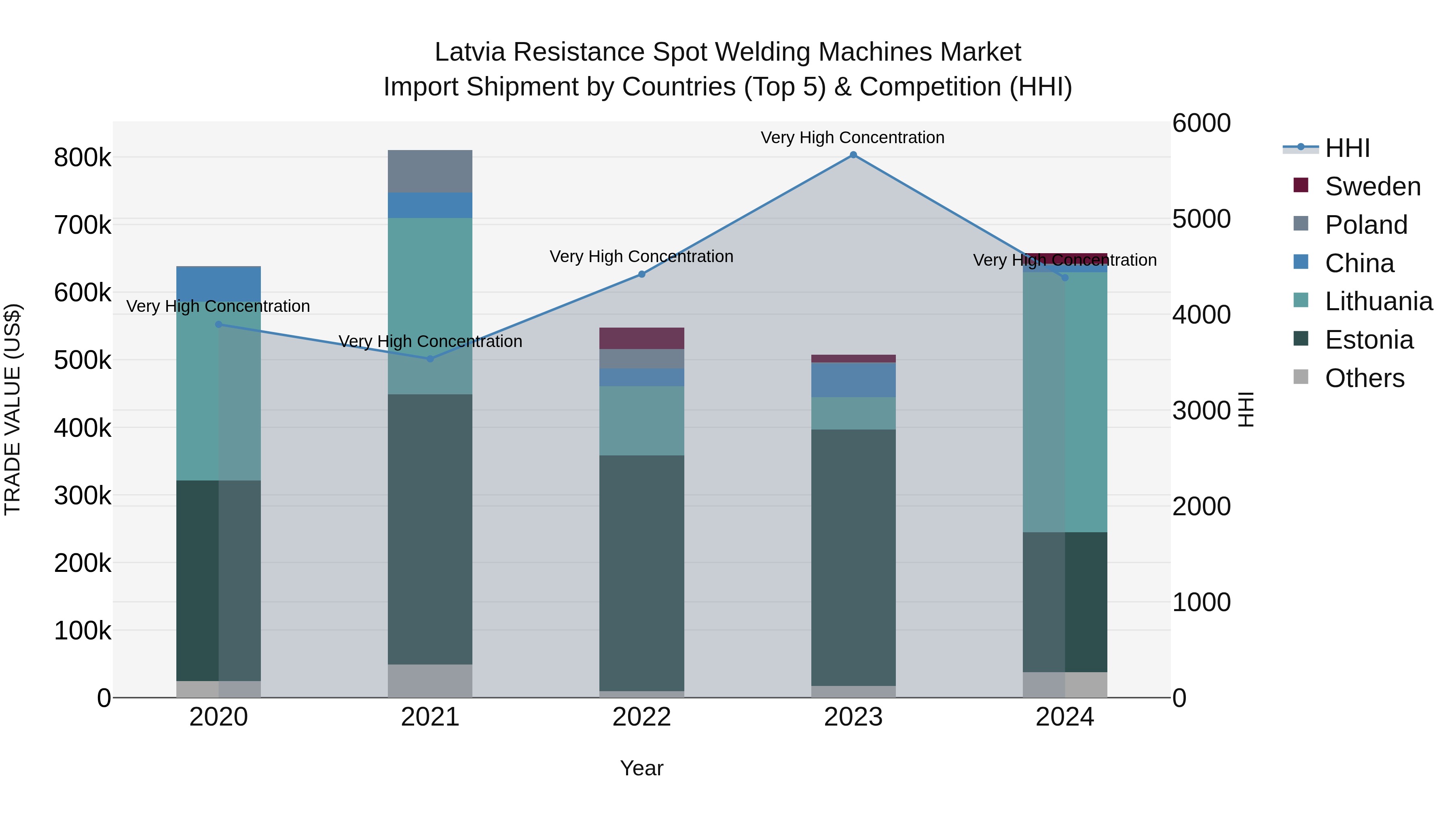This screenshot has height=819, width=1456.
Task: Toggle HHI line series in legend
Action: [x=1327, y=148]
